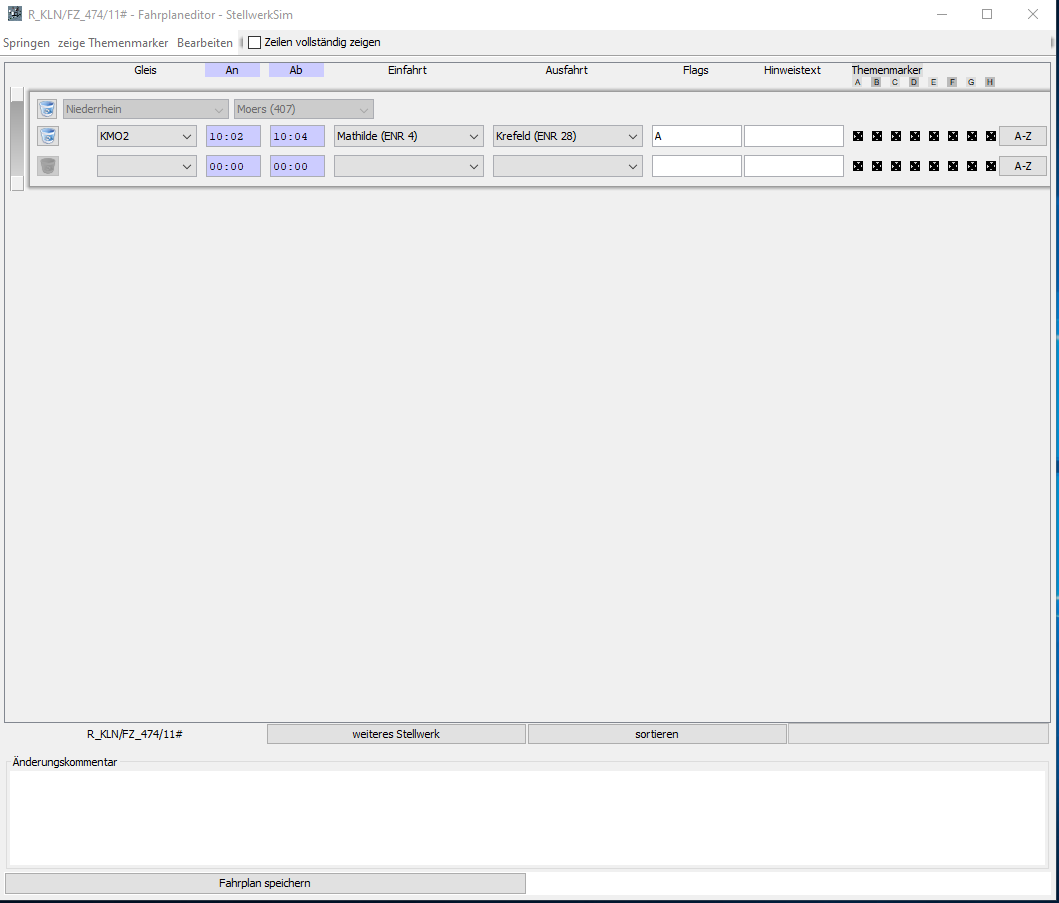The height and width of the screenshot is (903, 1059).
Task: Click the 'Fahrplan speichern' button
Action: pos(265,883)
